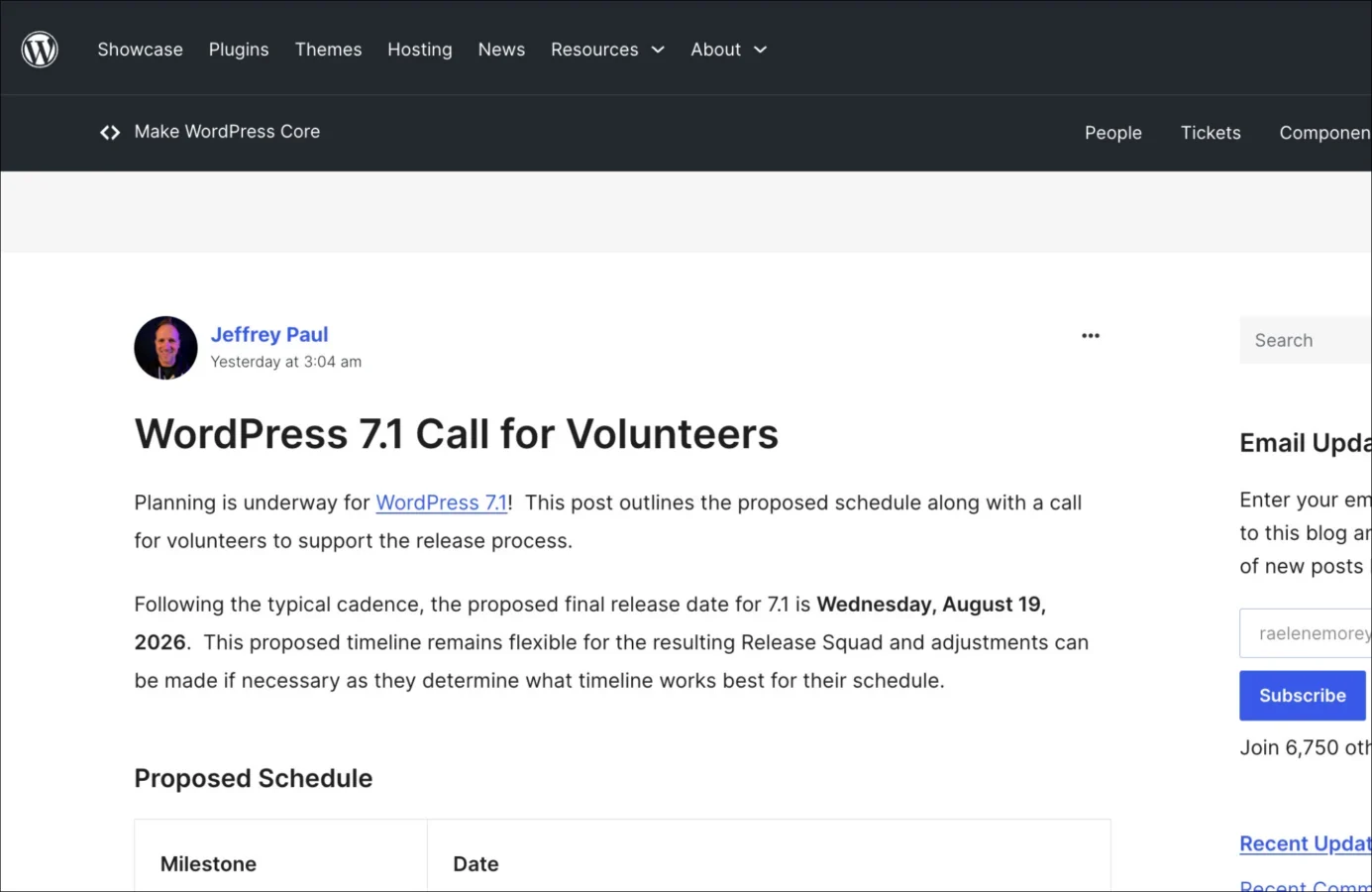
Task: Expand the Resources dropdown chevron
Action: [x=658, y=50]
